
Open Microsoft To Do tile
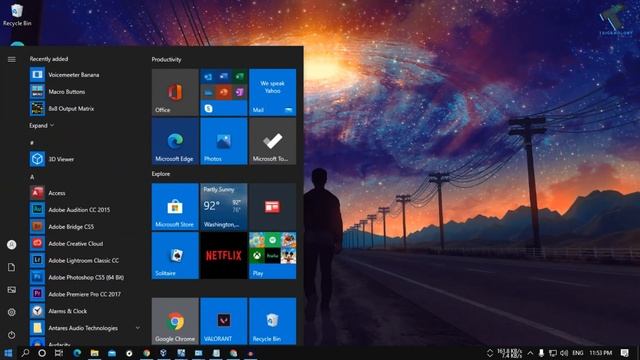[x=273, y=141]
